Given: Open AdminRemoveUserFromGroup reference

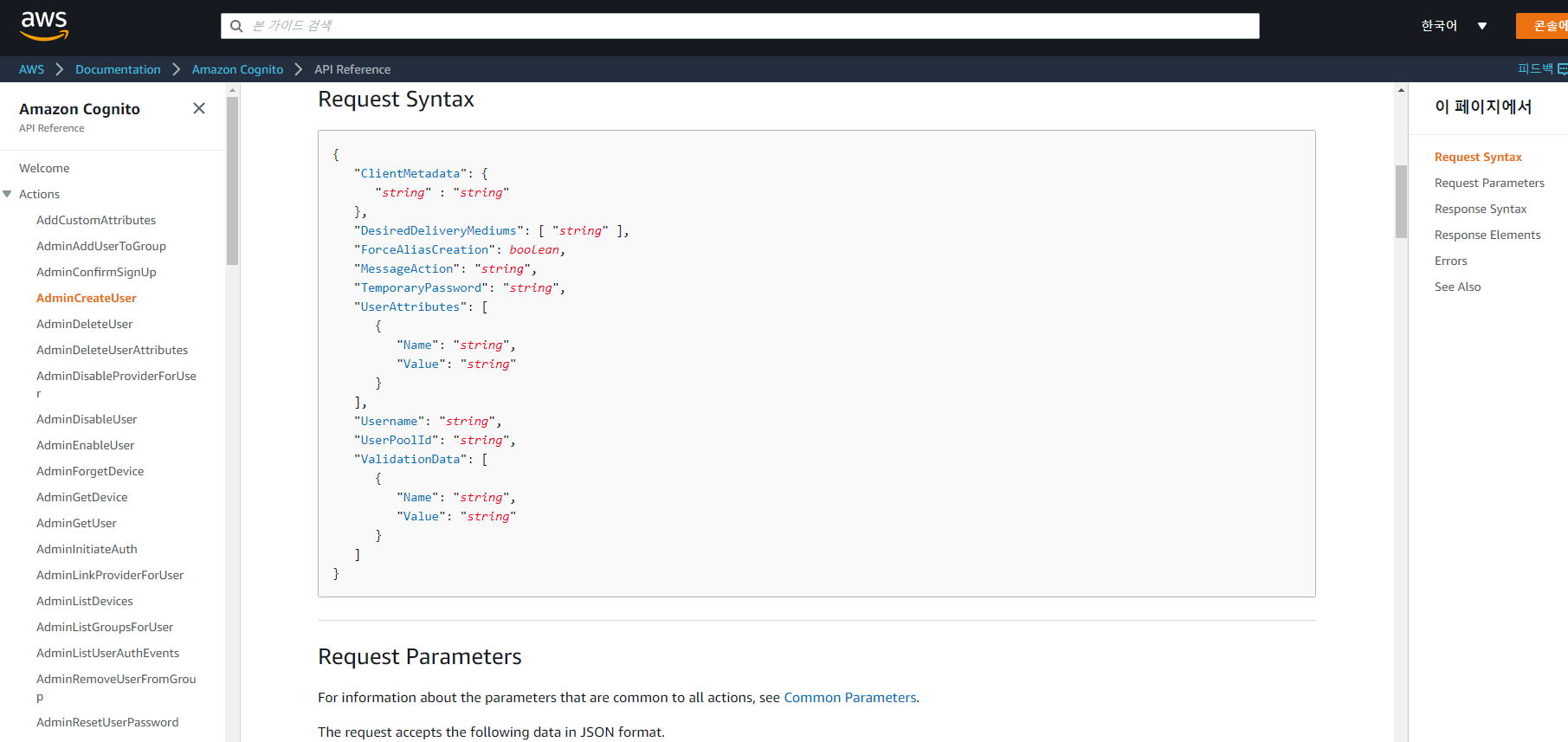Looking at the screenshot, I should (116, 687).
